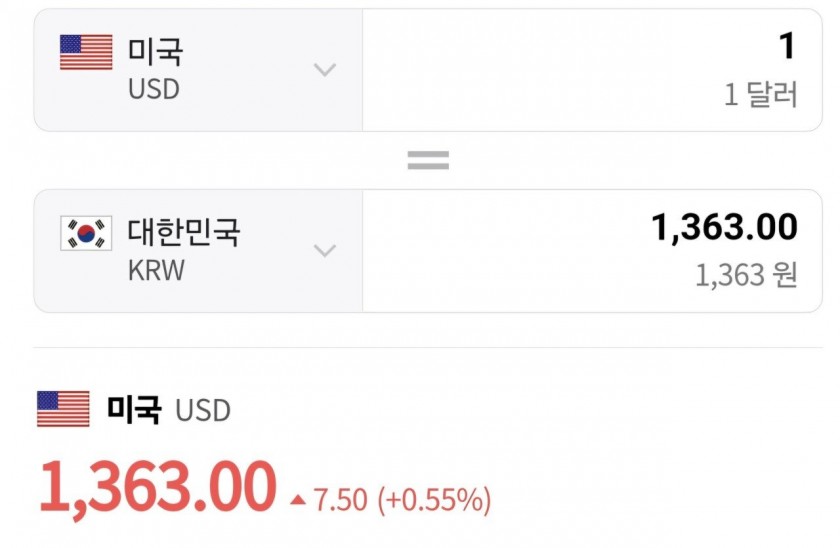840x548 pixels.
Task: Click the USD amount input showing 1
Action: [592, 70]
